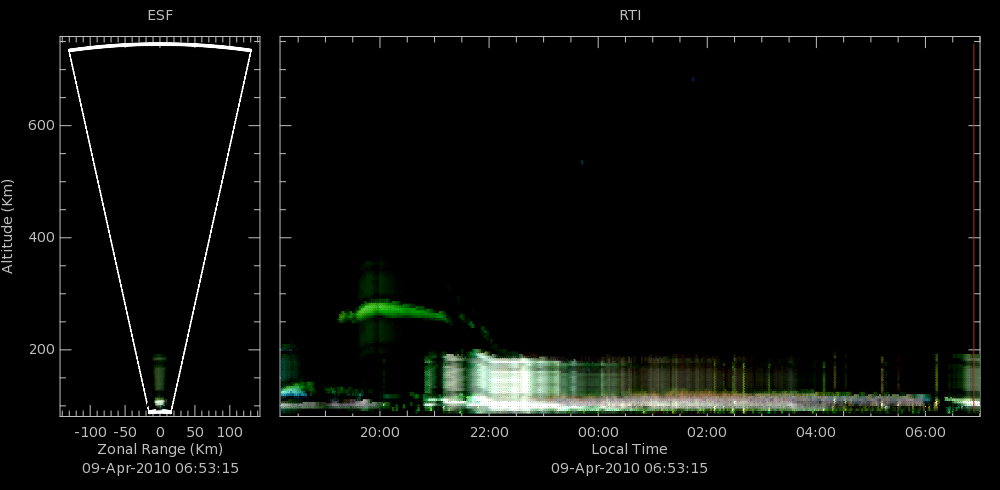This screenshot has height=490, width=1000.
Task: Click the Altitude (Km) axis label
Action: click(x=8, y=226)
